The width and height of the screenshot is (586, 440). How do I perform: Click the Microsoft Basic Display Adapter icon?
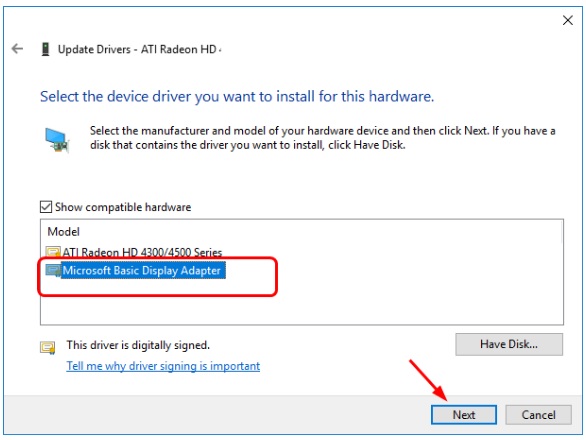53,270
